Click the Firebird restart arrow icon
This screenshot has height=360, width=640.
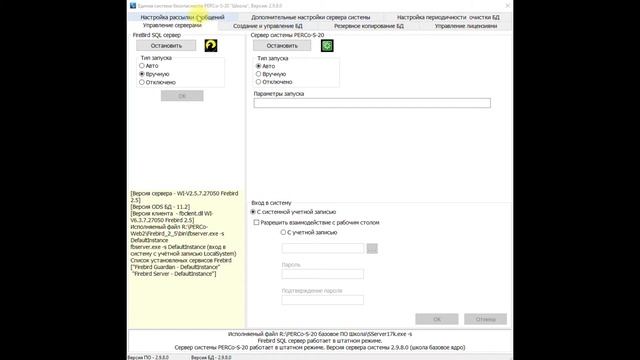[x=211, y=45]
